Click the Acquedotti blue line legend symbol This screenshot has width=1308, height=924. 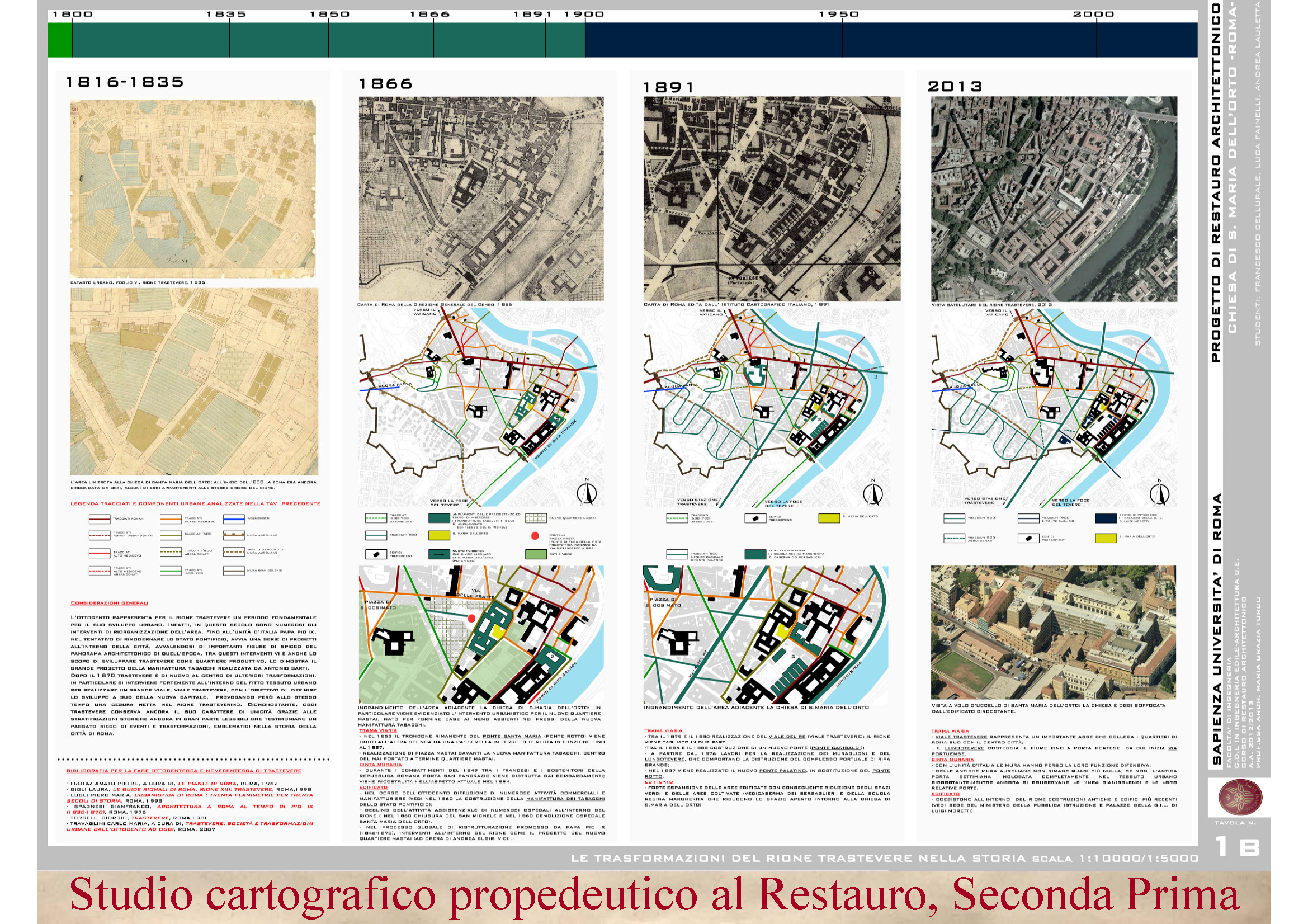coord(234,518)
